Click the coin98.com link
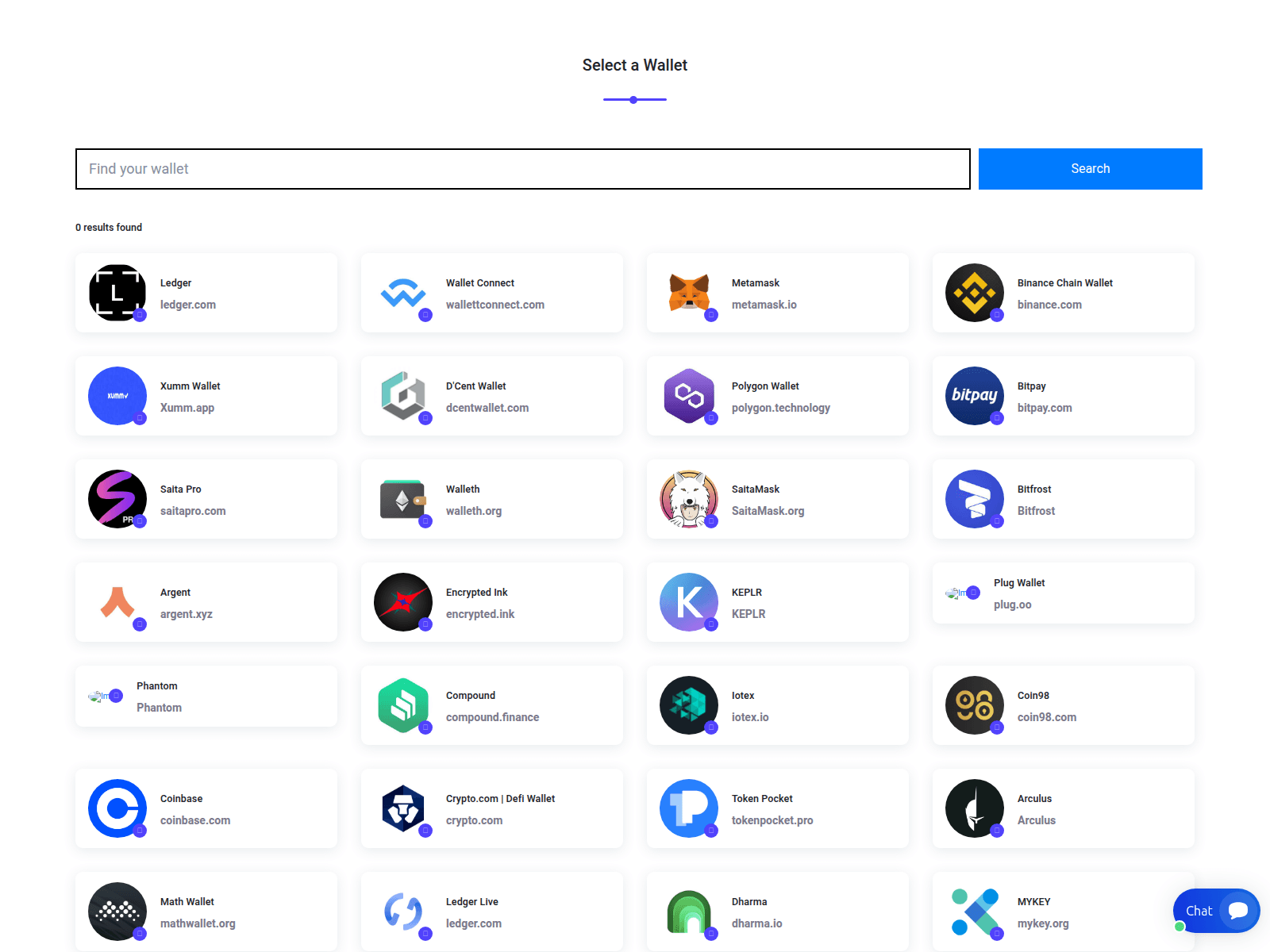 [1047, 717]
